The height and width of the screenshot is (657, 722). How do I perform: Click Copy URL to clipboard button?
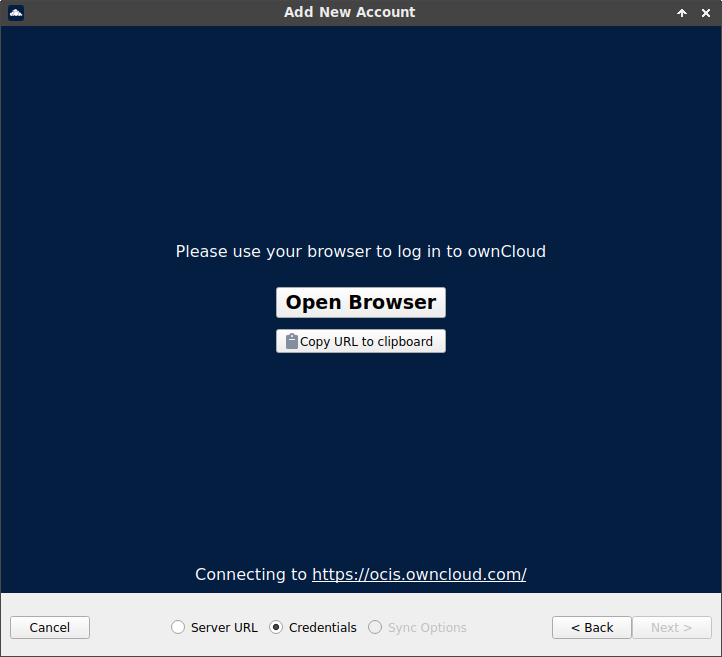pos(361,341)
